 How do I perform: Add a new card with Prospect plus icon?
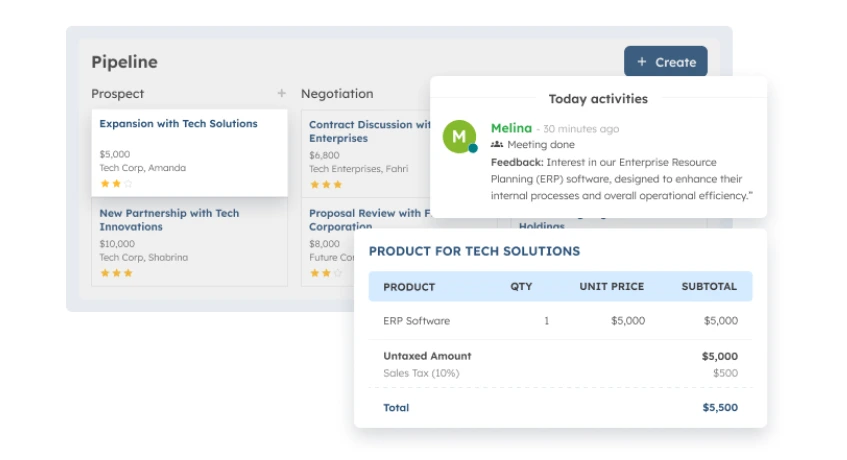coord(281,93)
